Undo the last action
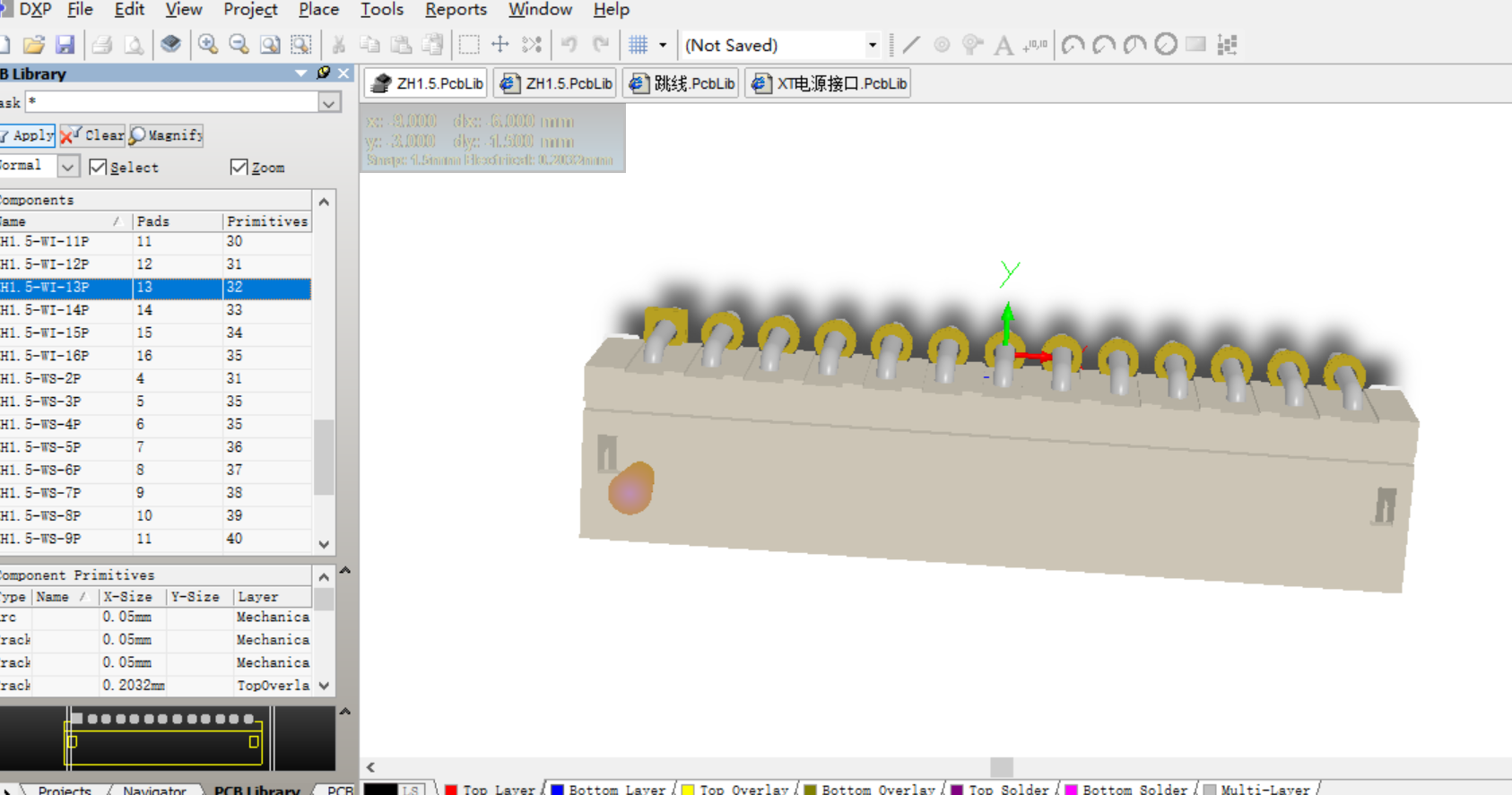 (569, 45)
